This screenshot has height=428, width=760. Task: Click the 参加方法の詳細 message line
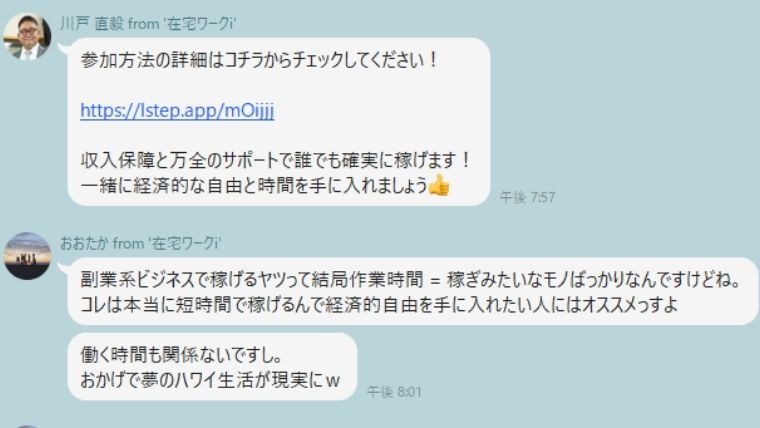259,61
